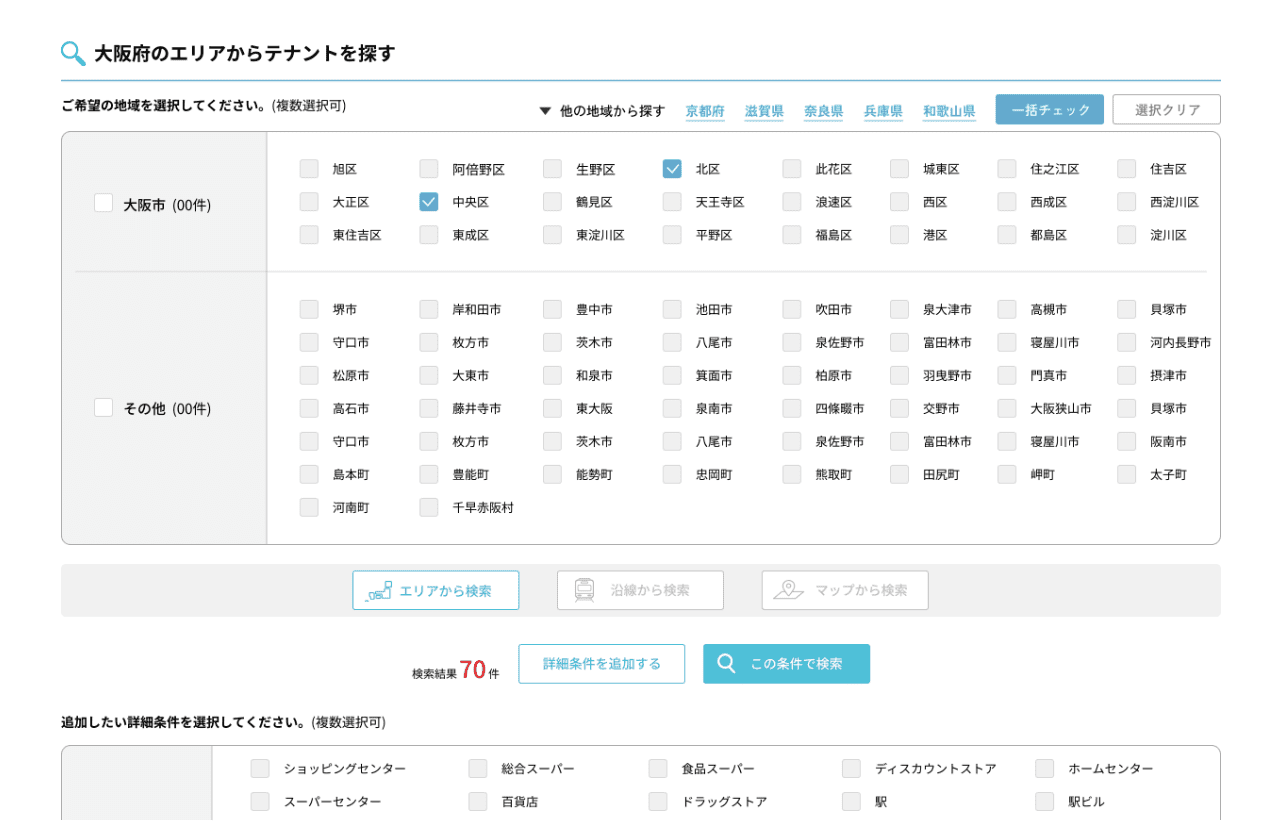Select the 食品スーパー checkbox
Viewport: 1282px width, 832px height.
pos(658,769)
